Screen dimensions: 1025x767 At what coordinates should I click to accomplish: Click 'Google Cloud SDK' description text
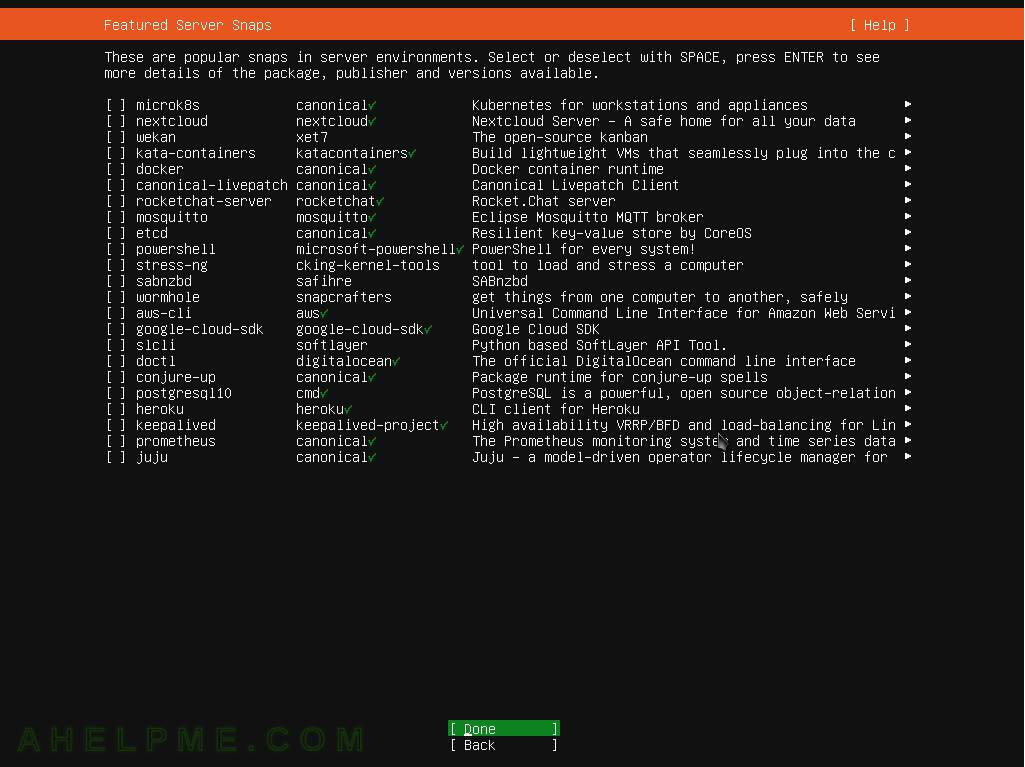(x=536, y=330)
